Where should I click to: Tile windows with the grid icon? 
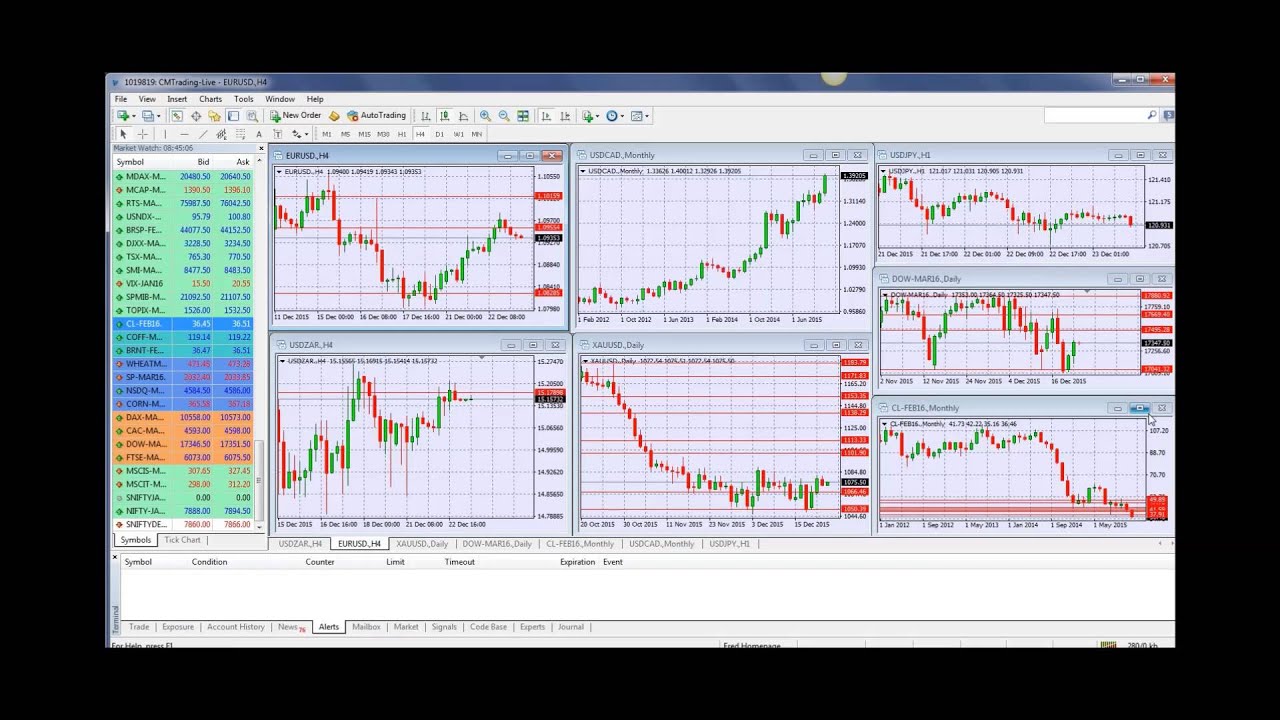[x=523, y=116]
